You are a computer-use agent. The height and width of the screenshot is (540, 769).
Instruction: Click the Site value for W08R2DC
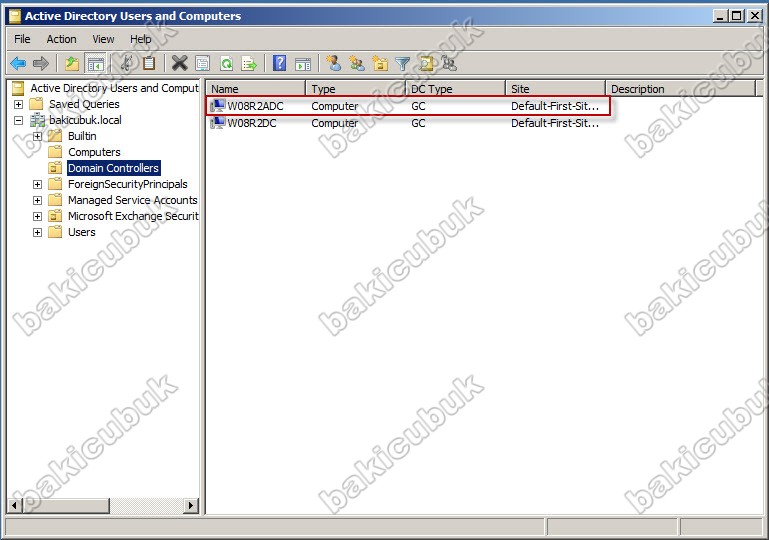(555, 123)
